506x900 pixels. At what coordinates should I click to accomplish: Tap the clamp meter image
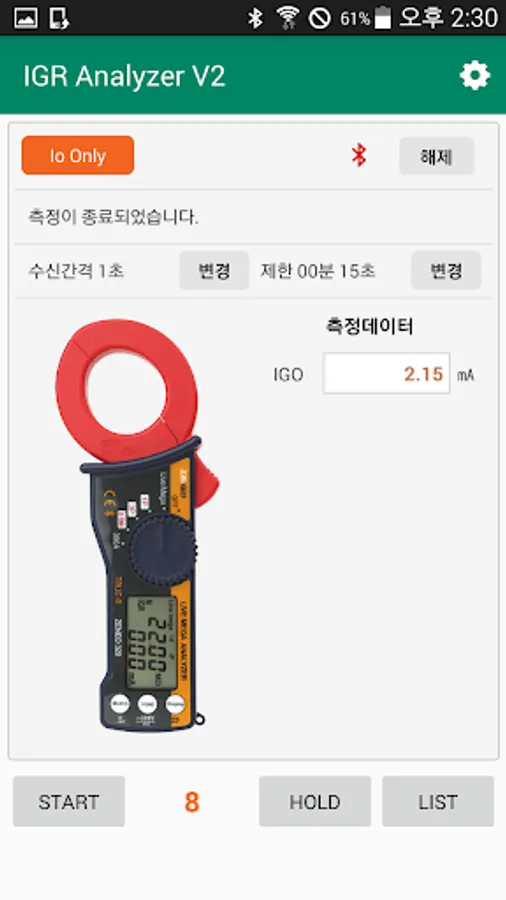[x=137, y=525]
